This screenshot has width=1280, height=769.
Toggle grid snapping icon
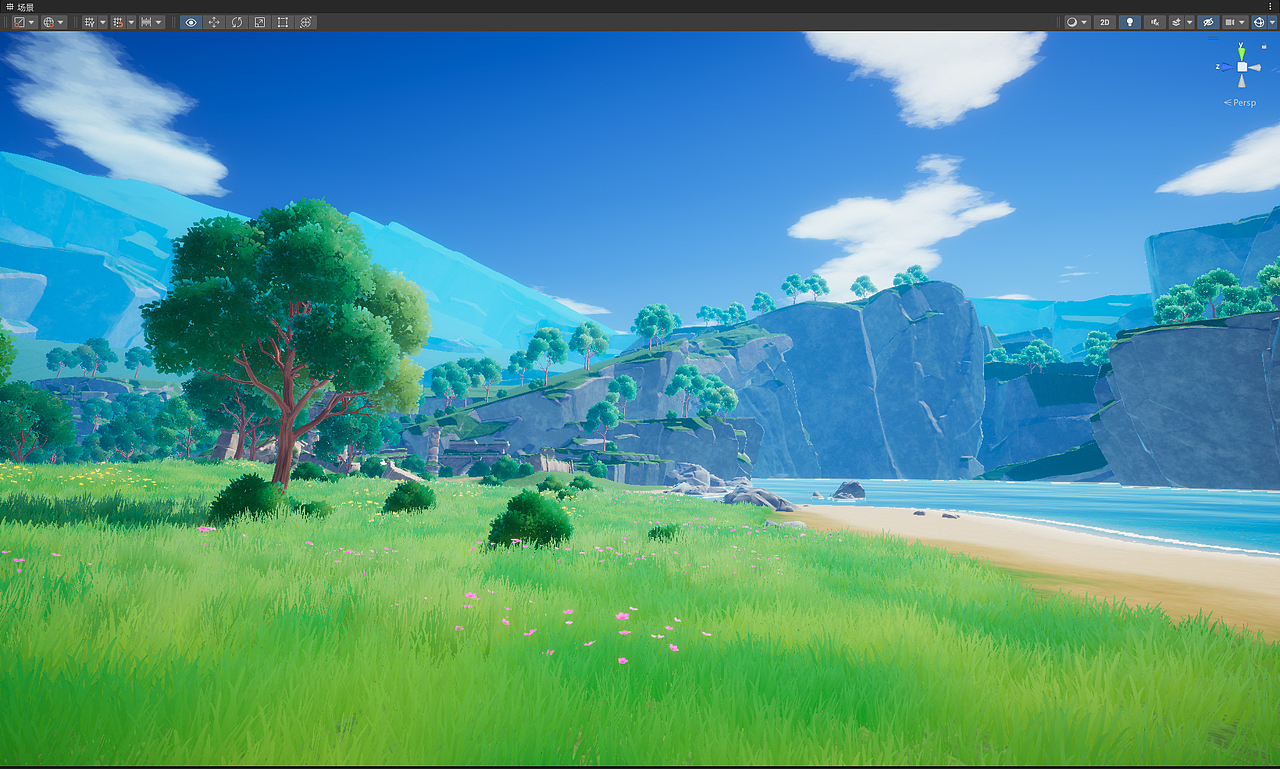tap(118, 22)
